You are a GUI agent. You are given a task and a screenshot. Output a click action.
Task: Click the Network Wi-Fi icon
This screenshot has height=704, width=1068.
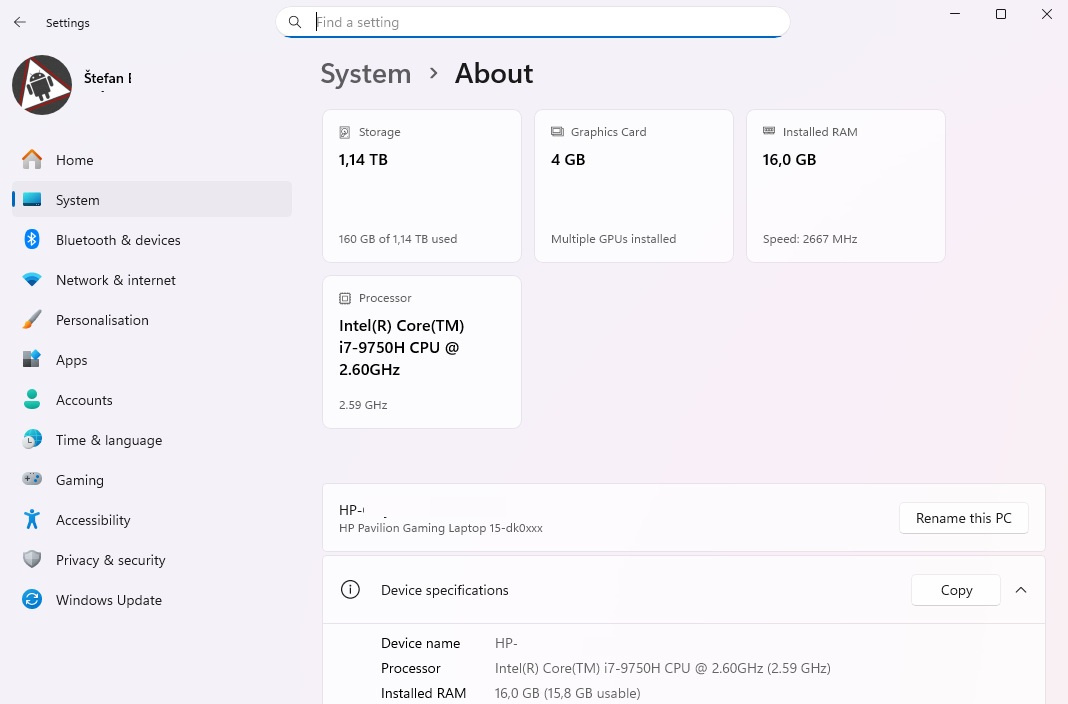(32, 279)
